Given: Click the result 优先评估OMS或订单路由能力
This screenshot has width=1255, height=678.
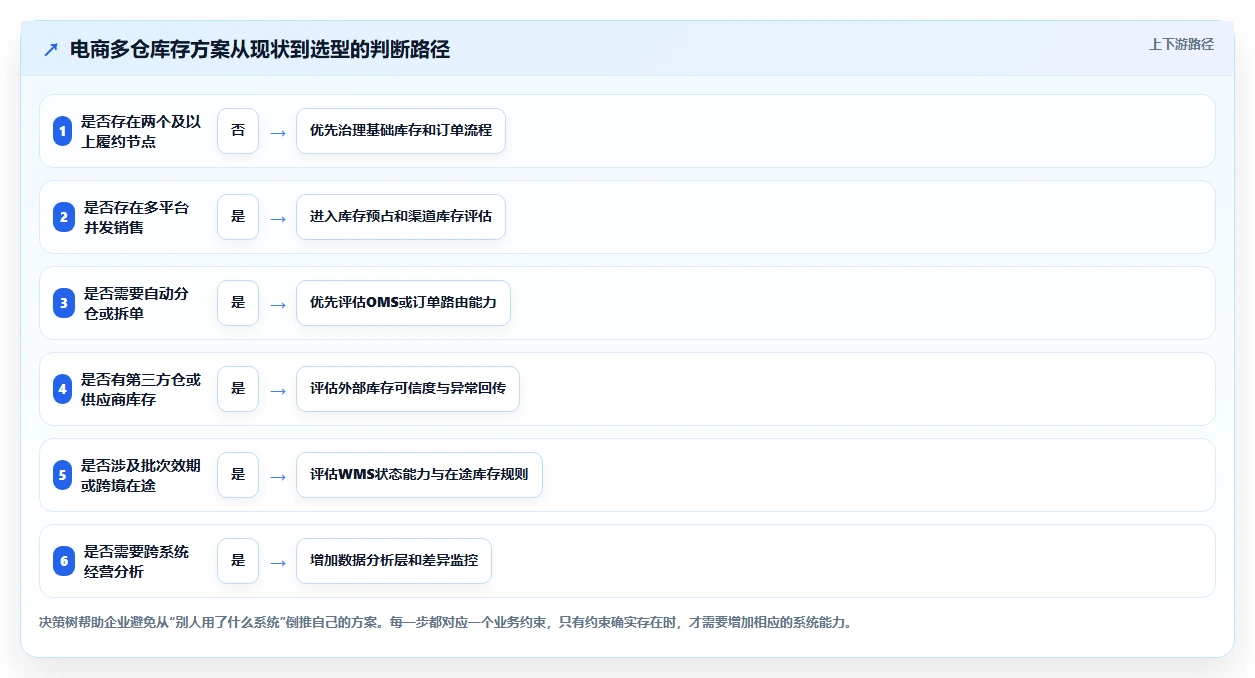Looking at the screenshot, I should tap(403, 303).
